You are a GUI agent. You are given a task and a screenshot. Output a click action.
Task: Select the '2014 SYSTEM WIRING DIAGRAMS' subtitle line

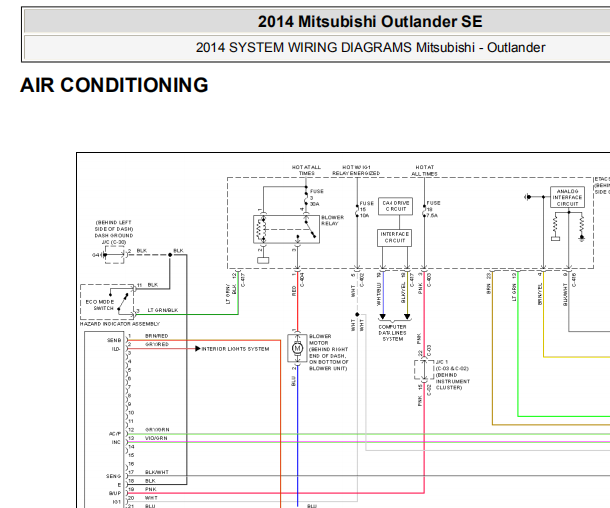pyautogui.click(x=370, y=47)
